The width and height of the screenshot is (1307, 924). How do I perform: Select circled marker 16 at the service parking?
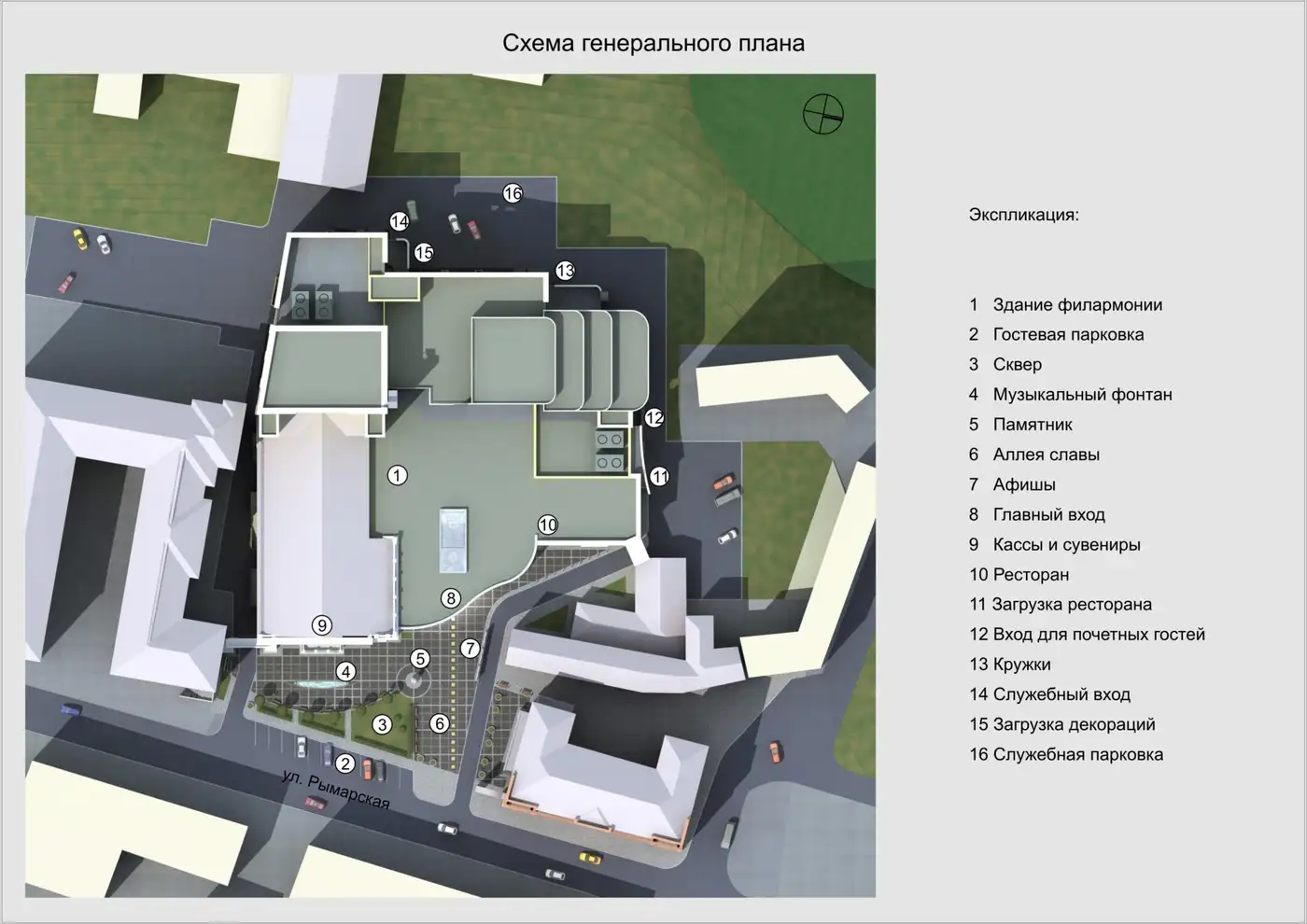[513, 193]
